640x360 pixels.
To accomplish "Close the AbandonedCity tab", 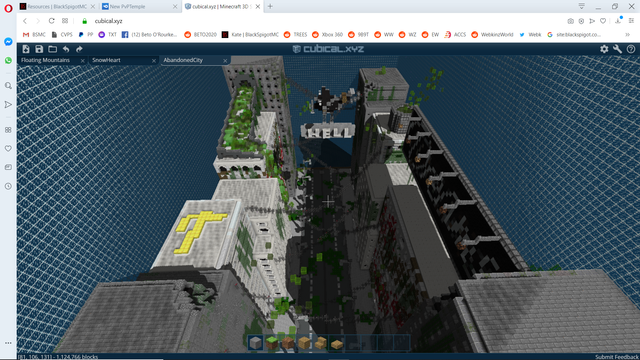I will tap(225, 60).
